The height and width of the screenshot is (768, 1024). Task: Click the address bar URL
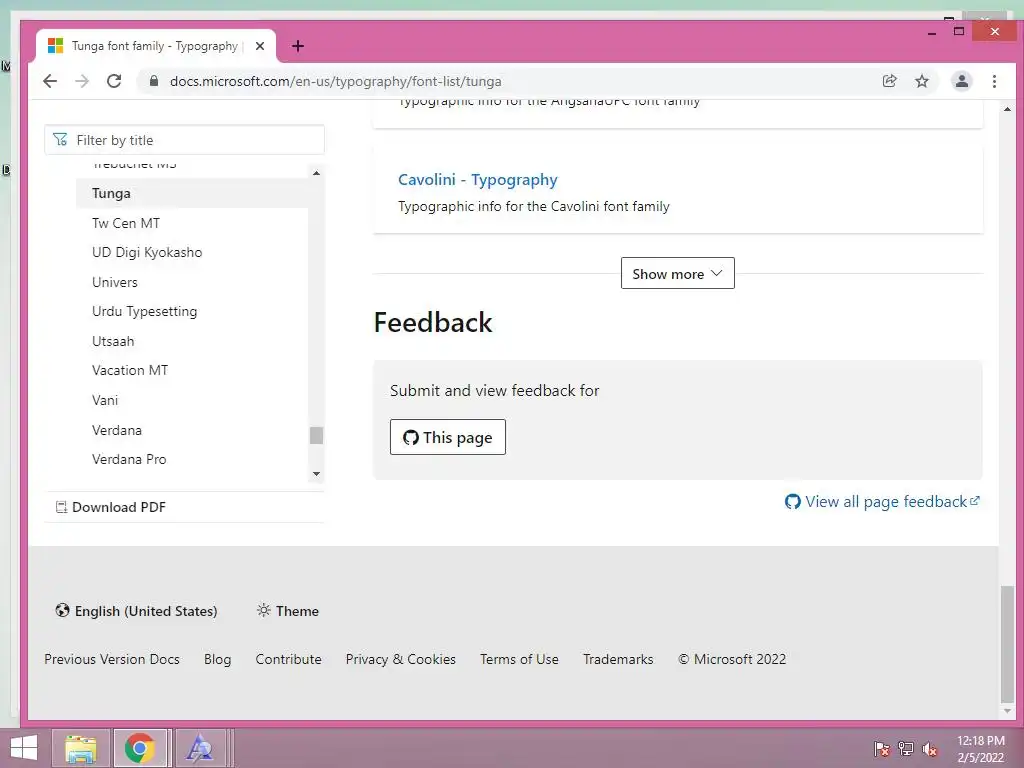336,81
